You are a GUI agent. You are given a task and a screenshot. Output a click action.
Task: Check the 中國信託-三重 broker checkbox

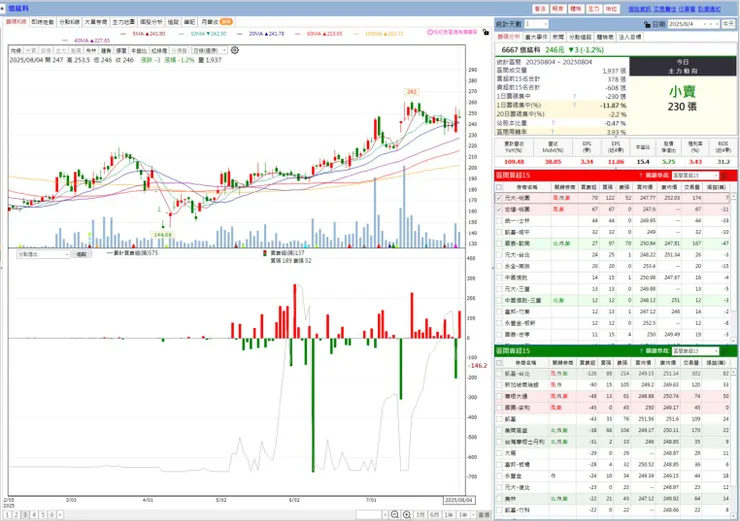[x=499, y=300]
